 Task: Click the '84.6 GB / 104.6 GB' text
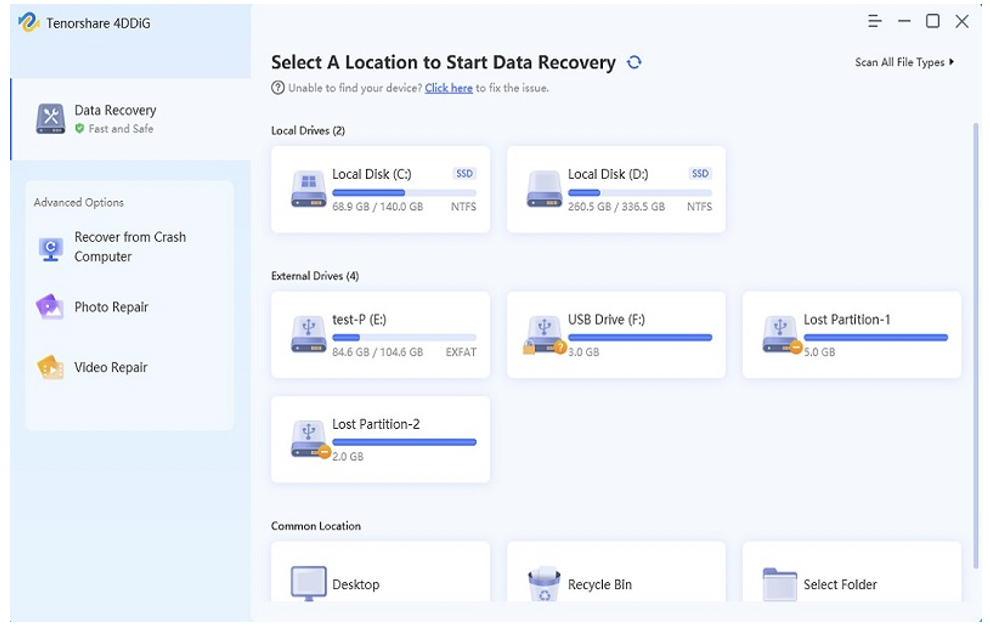(x=378, y=352)
